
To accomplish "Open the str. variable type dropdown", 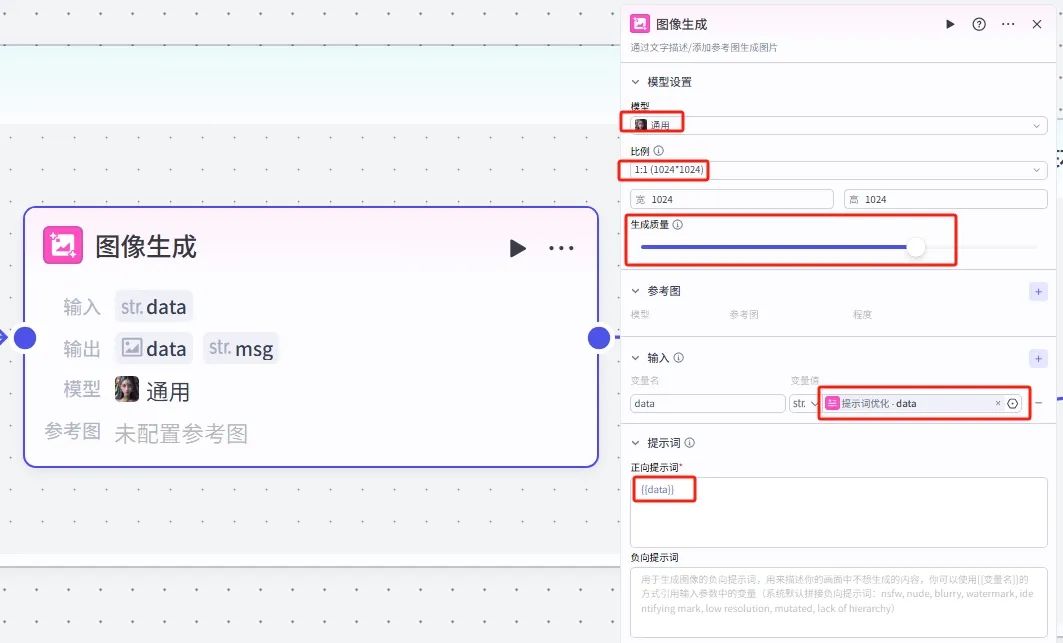I will pos(805,404).
